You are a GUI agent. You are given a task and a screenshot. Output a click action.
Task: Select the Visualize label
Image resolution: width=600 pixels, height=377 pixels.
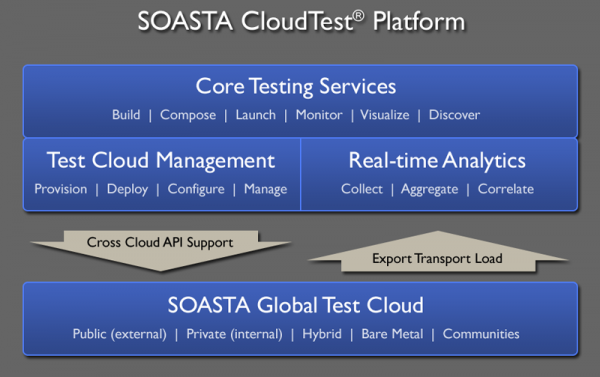click(385, 115)
